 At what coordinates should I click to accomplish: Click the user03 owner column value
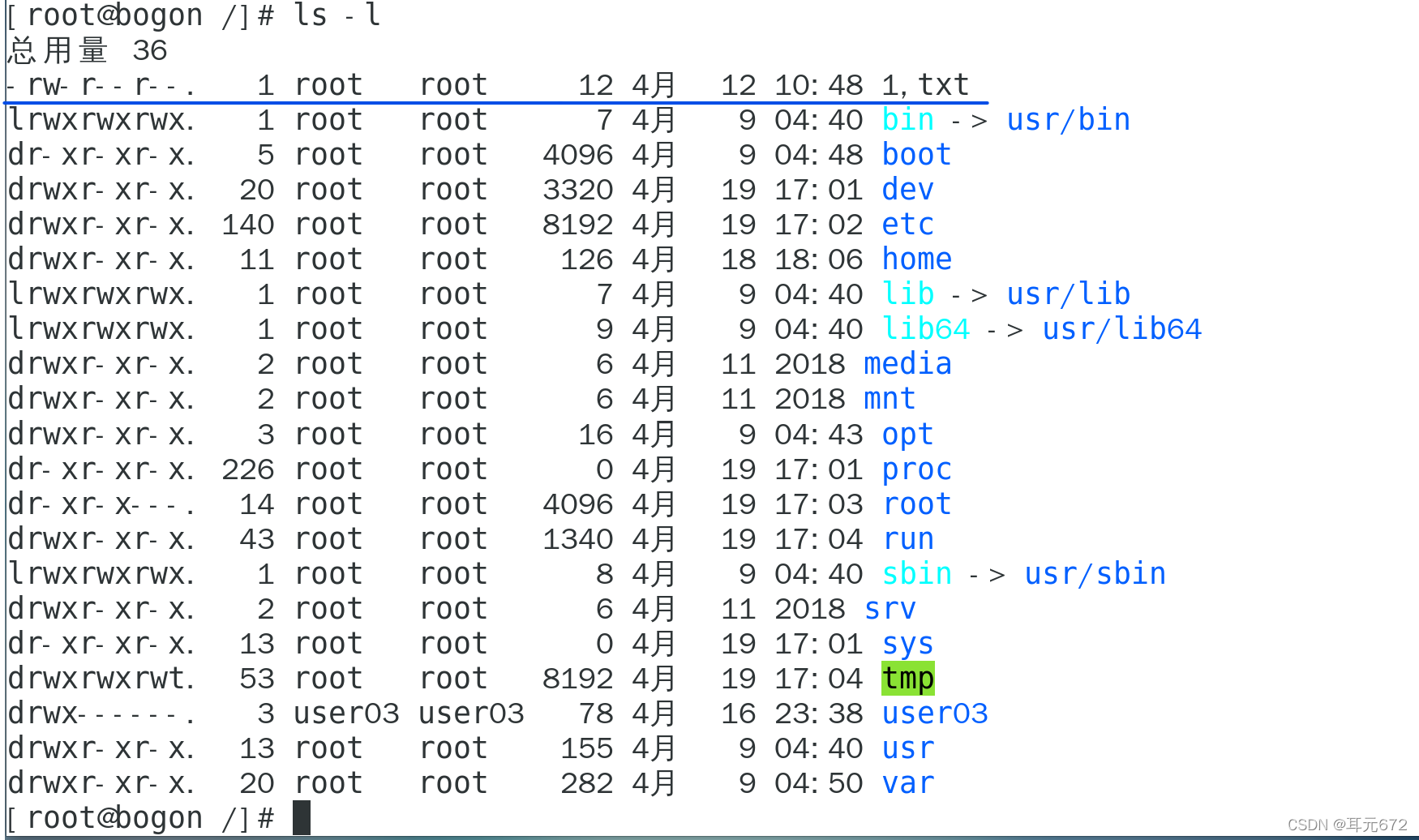(x=346, y=714)
